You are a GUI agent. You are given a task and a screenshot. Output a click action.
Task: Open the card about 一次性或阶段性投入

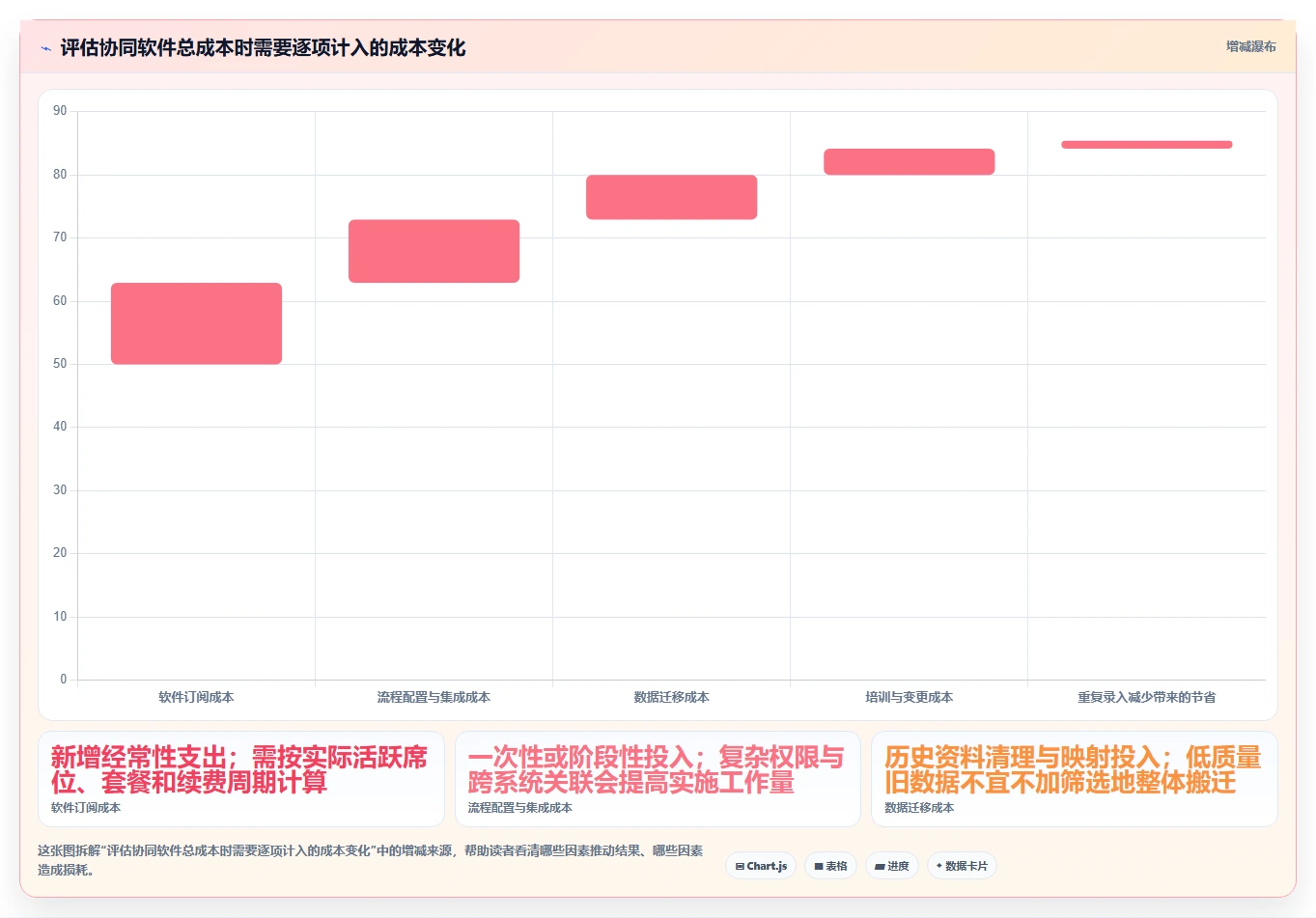658,779
